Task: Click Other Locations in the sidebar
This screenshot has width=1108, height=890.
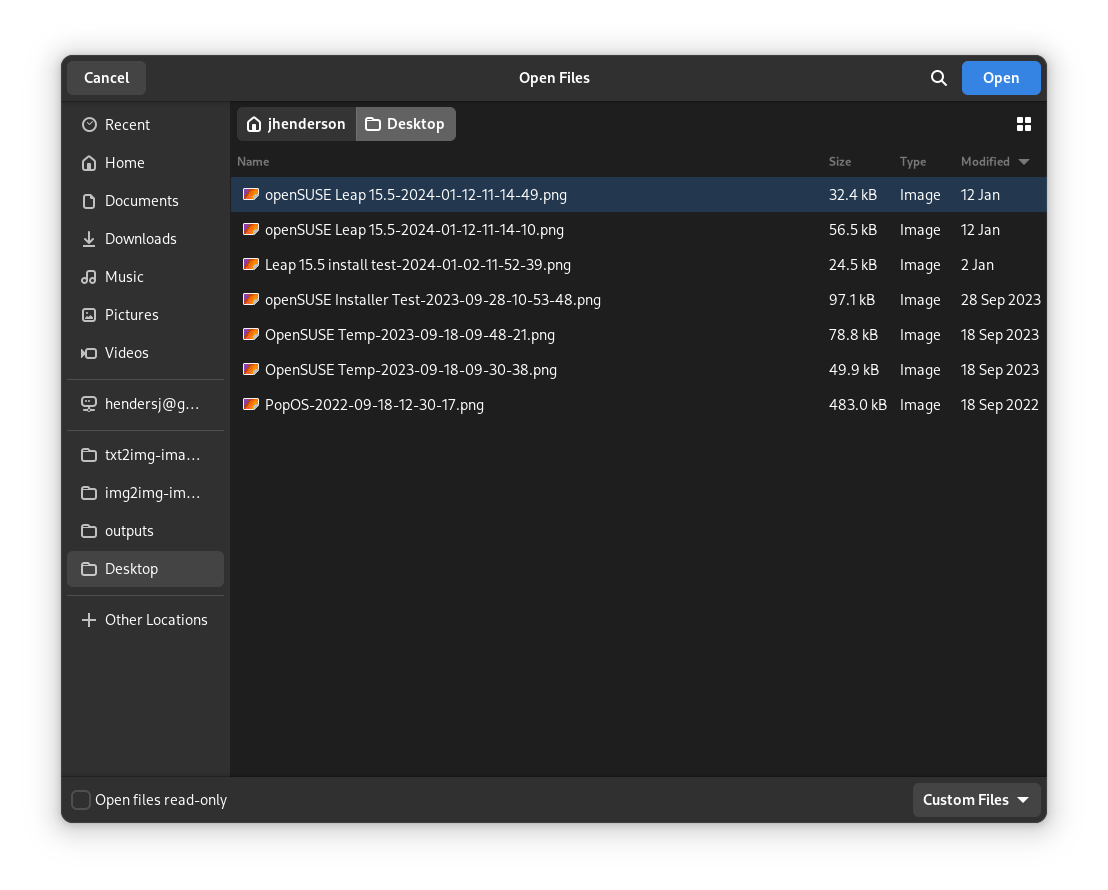Action: click(156, 619)
